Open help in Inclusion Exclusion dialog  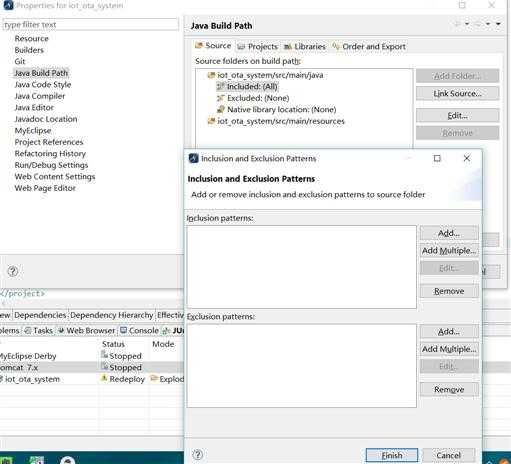pos(198,455)
